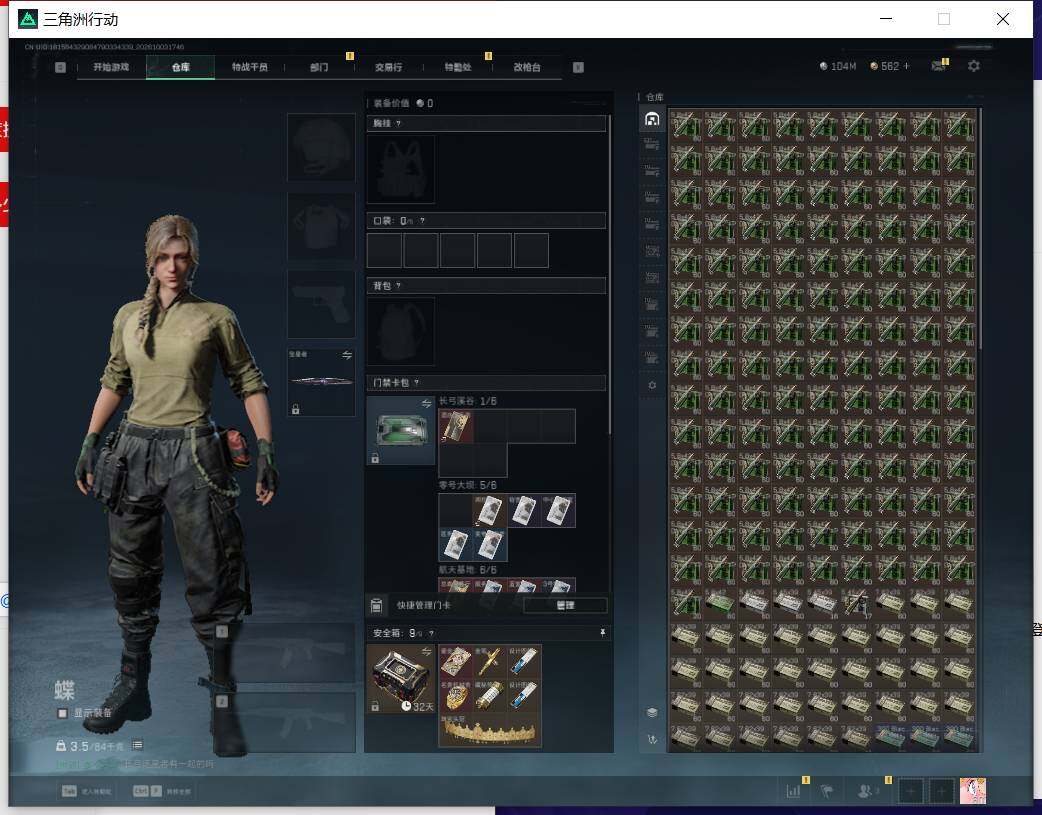This screenshot has height=815, width=1042.
Task: Click the flag icon in the bottom bar
Action: 827,791
